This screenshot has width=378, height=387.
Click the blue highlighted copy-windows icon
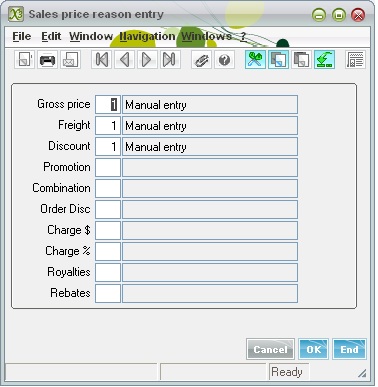click(x=278, y=60)
